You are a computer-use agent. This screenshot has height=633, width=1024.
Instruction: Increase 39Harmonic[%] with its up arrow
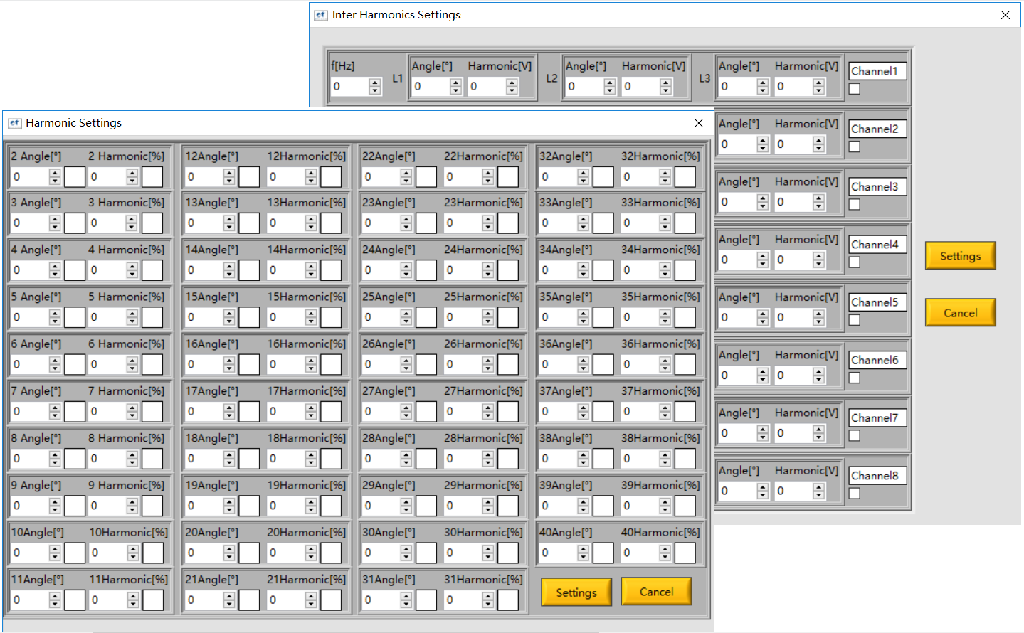(x=665, y=501)
